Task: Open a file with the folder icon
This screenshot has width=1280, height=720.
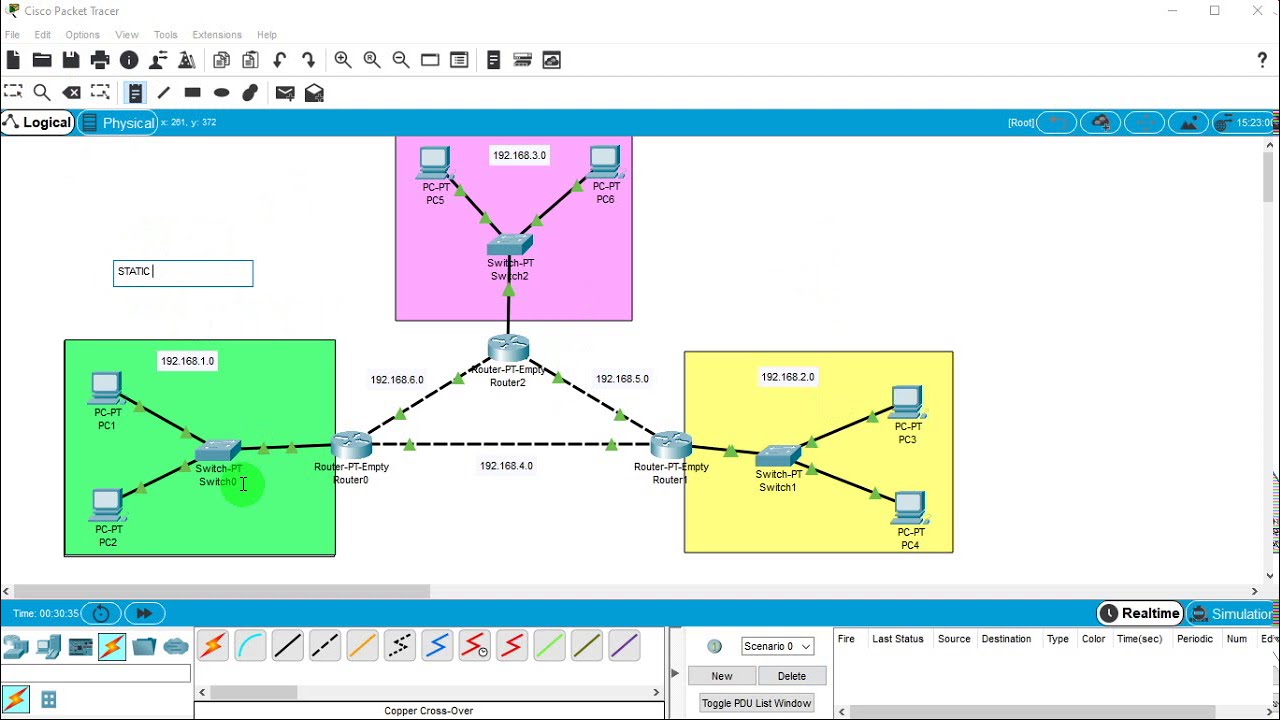Action: tap(42, 60)
